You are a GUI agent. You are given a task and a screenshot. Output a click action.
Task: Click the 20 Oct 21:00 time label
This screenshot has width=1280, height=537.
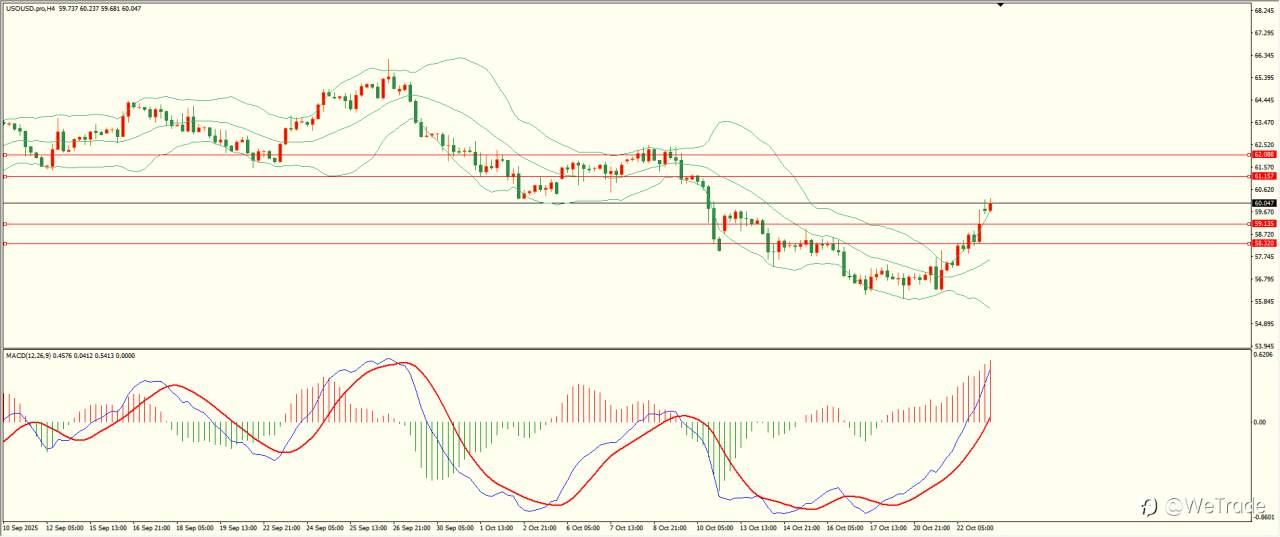click(x=934, y=526)
